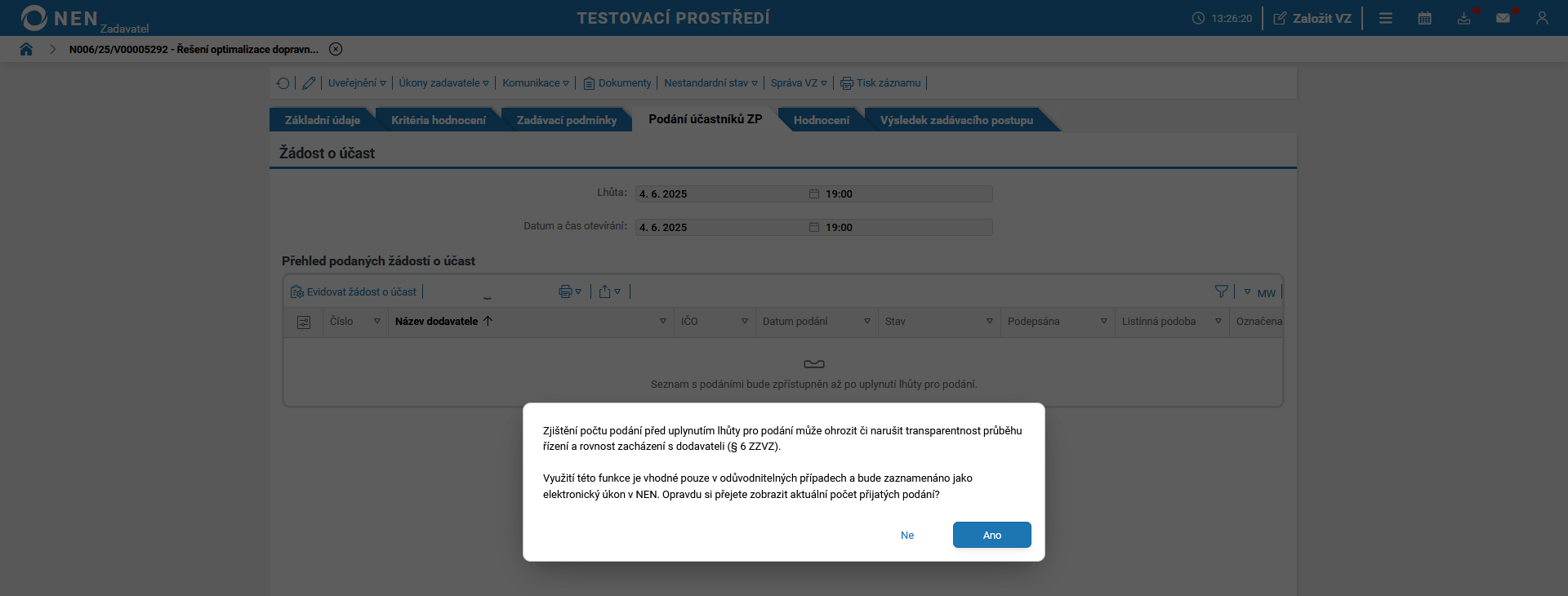Click the filter funnel icon above the table

click(x=1222, y=291)
